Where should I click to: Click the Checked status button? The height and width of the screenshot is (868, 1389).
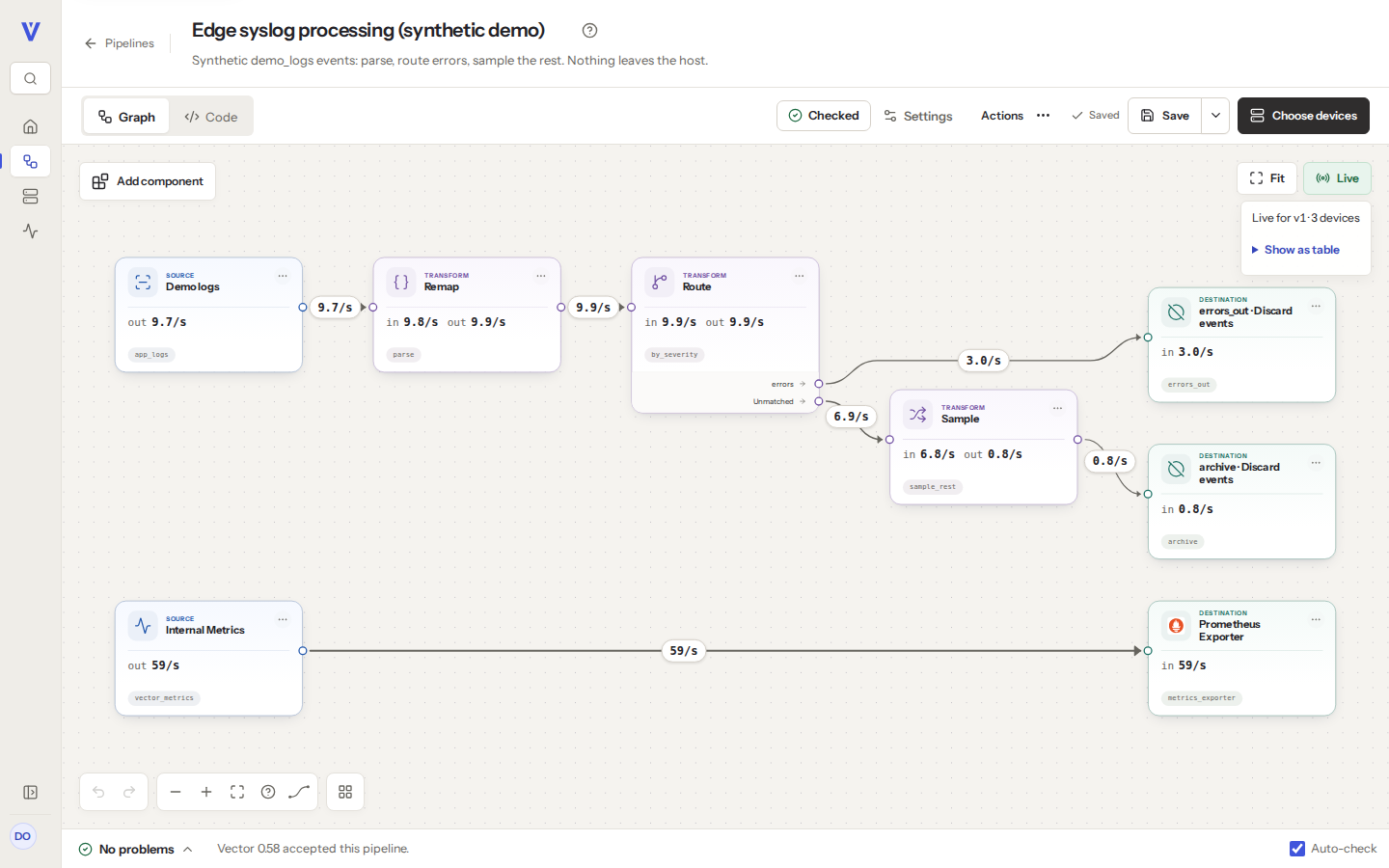point(824,116)
